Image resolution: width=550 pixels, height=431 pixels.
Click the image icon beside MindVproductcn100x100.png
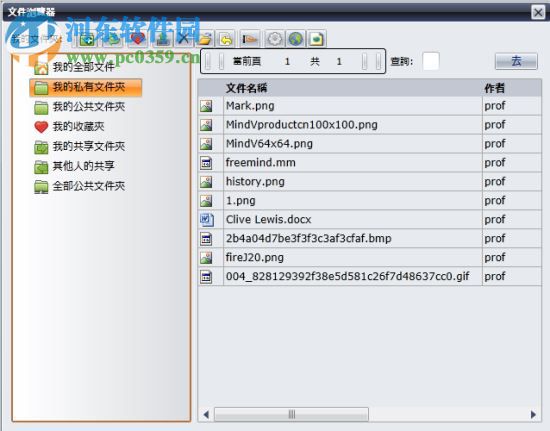point(206,125)
